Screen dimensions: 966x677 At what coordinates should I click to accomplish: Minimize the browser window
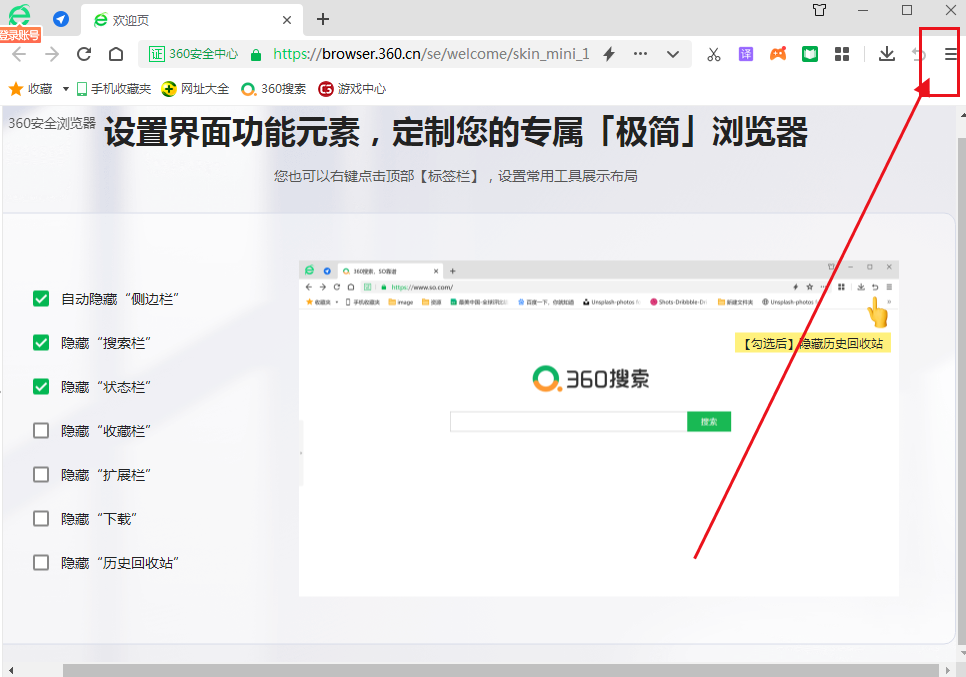[863, 10]
